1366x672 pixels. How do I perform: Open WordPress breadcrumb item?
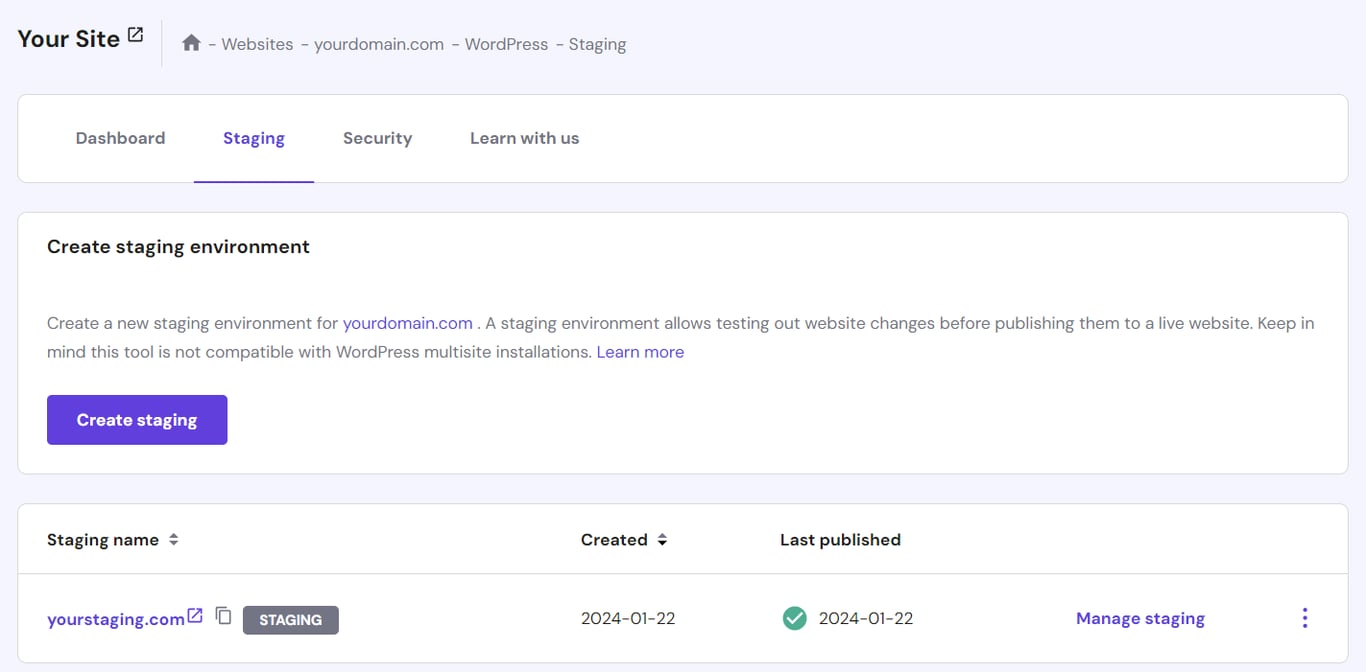click(506, 44)
